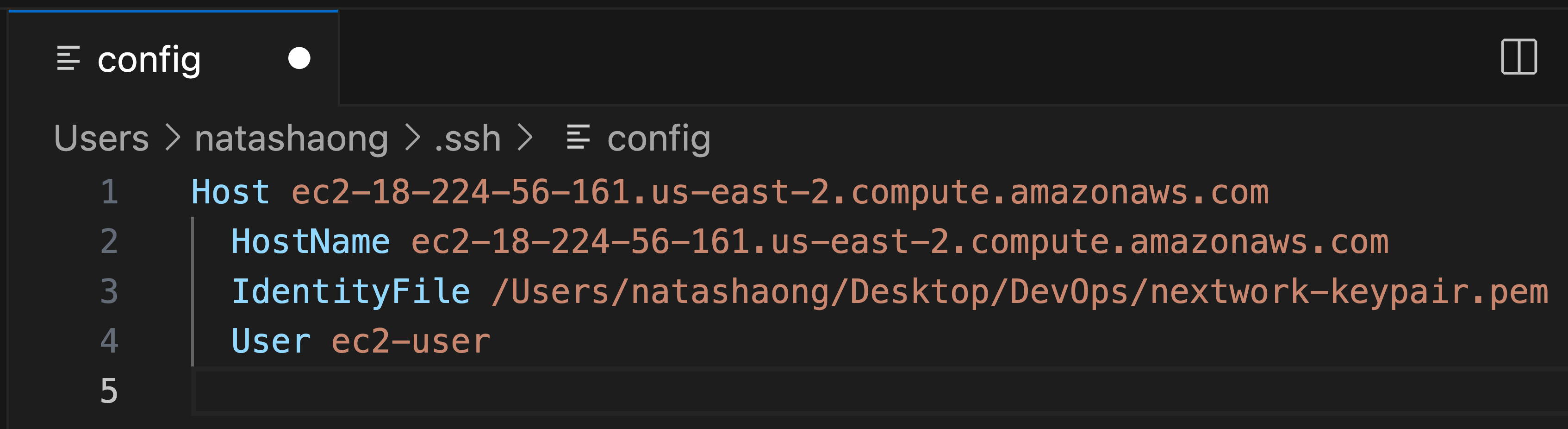Click the nextwork-keypair.pem path text
Image resolution: width=1568 pixels, height=429 pixels.
(x=1348, y=292)
